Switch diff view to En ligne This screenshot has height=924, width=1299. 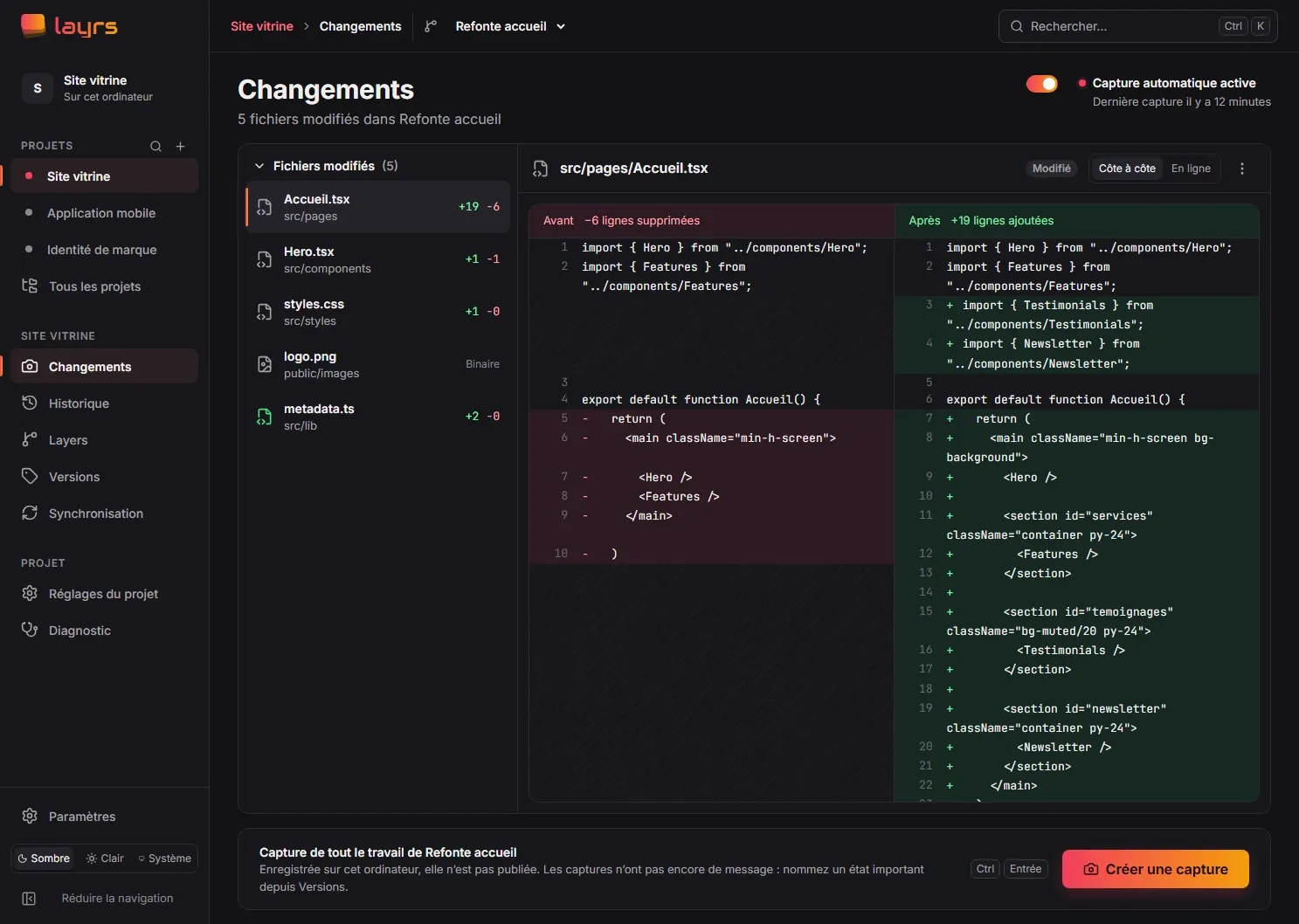[x=1191, y=169]
